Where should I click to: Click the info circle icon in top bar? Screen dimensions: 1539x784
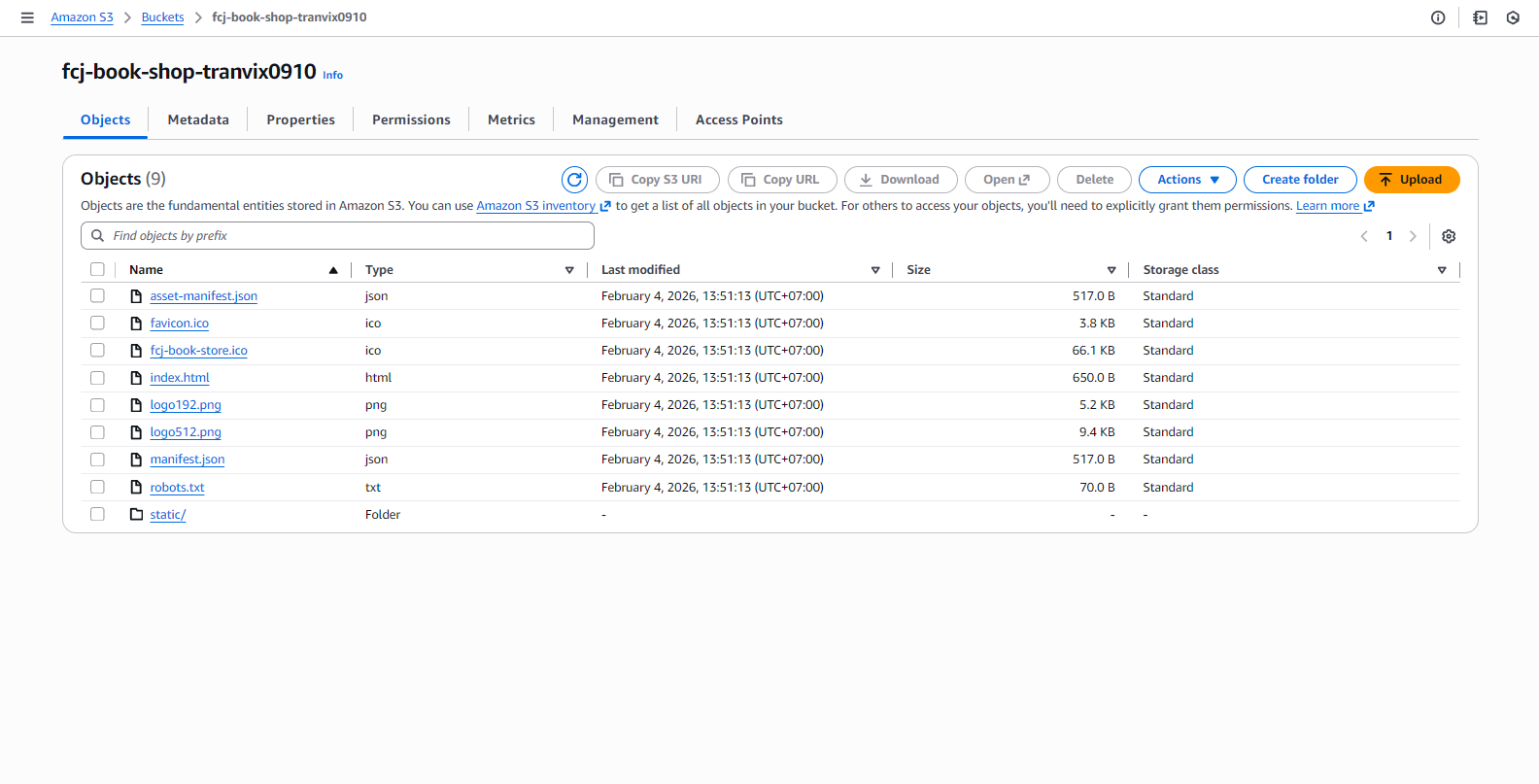pyautogui.click(x=1438, y=17)
